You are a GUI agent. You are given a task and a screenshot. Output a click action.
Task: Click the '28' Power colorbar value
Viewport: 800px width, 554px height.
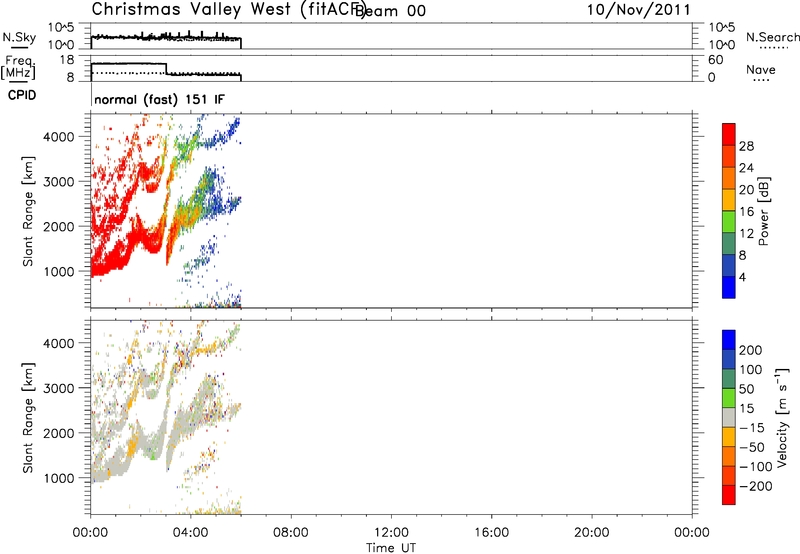click(746, 146)
